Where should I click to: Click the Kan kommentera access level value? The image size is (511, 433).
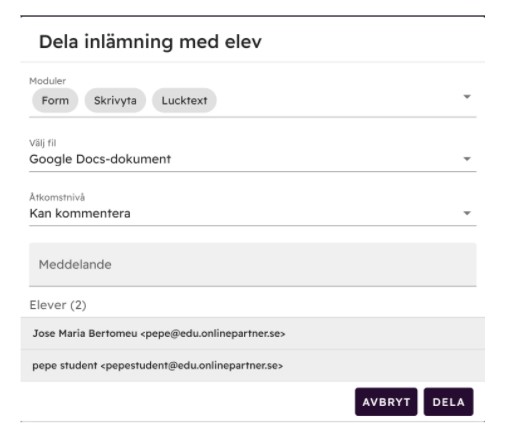click(x=80, y=213)
